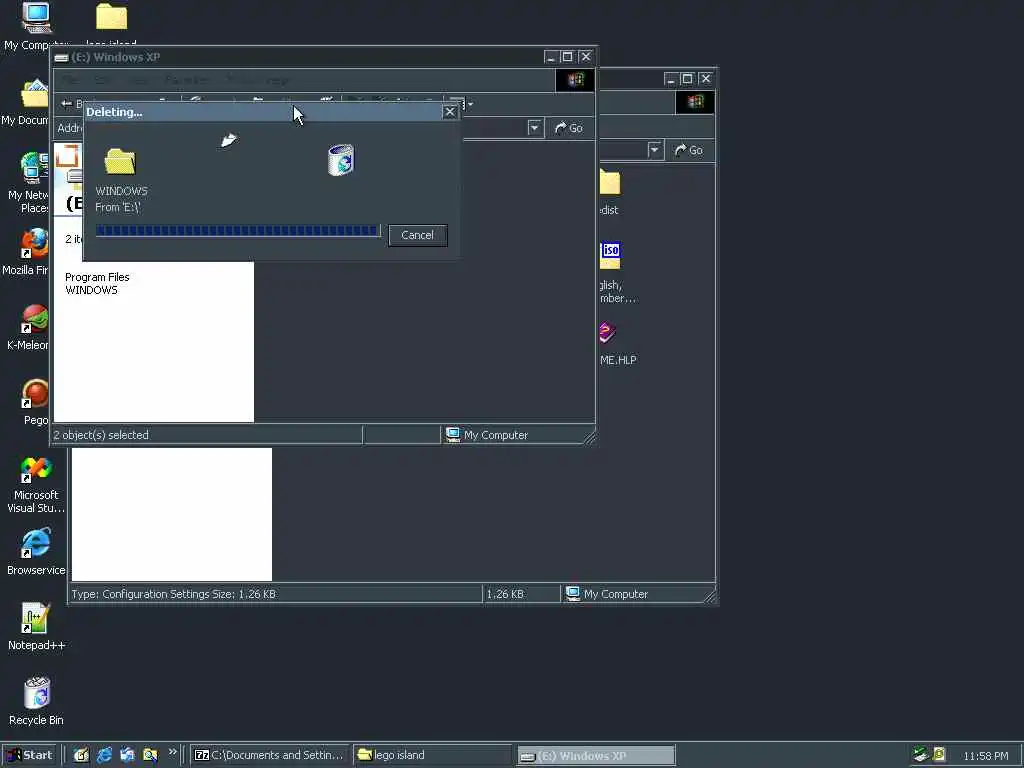Screen dimensions: 1024x768
Task: Switch to C:\Documents and Settin... taskbar button
Action: tap(270, 755)
